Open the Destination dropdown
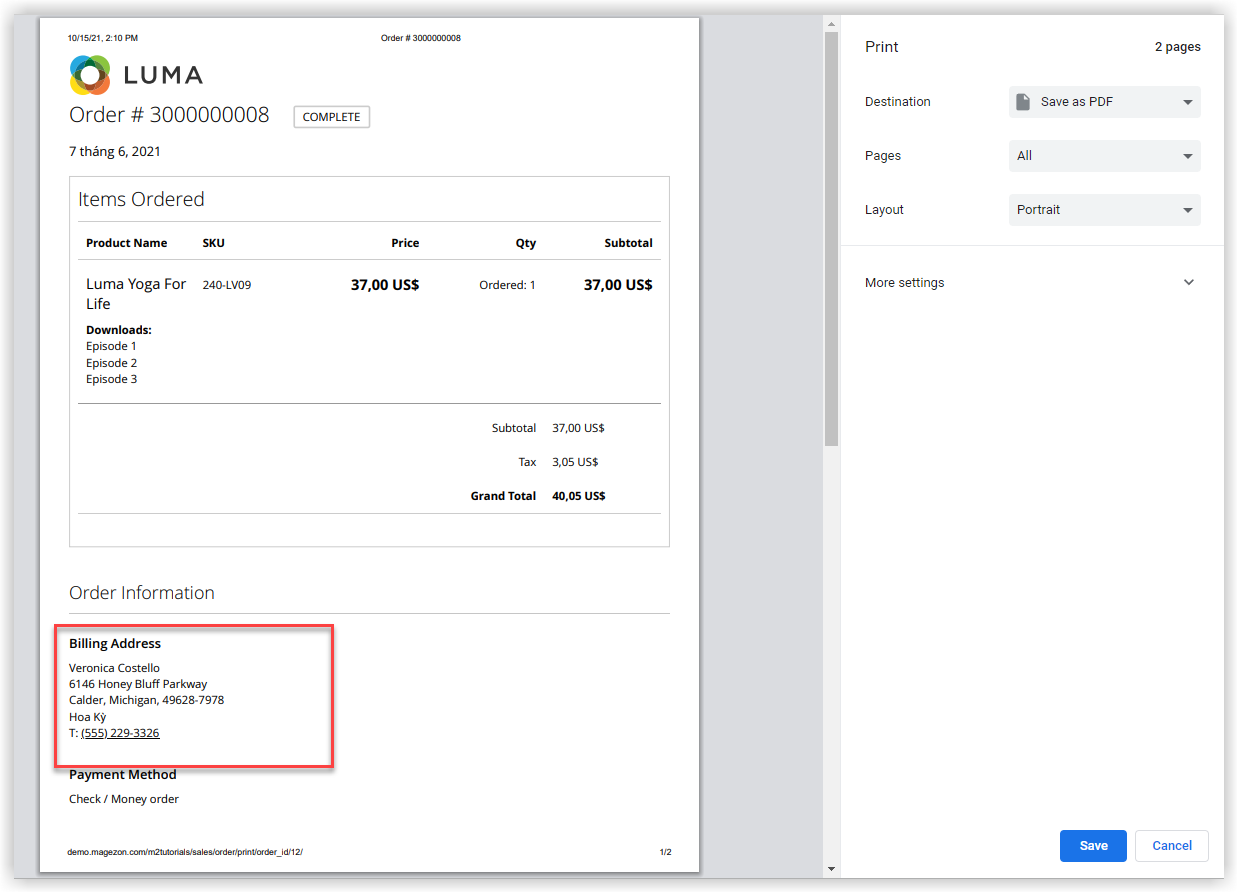1238x893 pixels. click(1104, 102)
